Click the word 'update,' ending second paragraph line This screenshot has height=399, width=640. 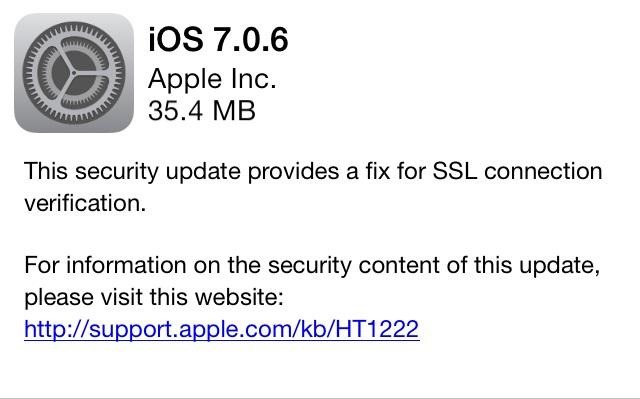click(x=560, y=266)
